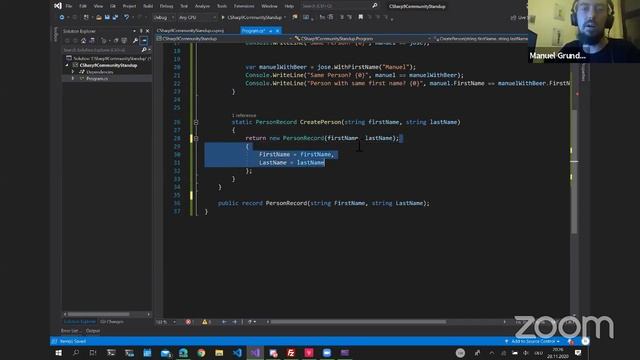This screenshot has height=360, width=640.
Task: Click the undo toolbar icon
Action: 127,18
